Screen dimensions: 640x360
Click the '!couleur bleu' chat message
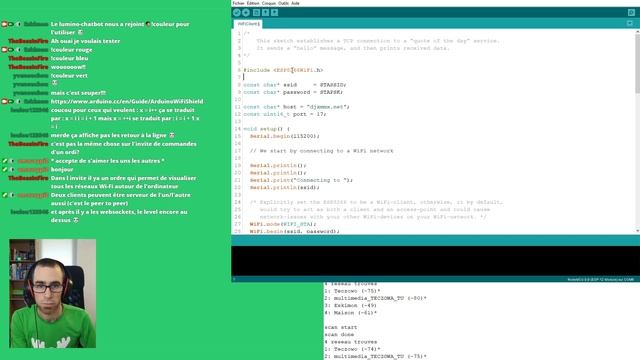(69, 58)
